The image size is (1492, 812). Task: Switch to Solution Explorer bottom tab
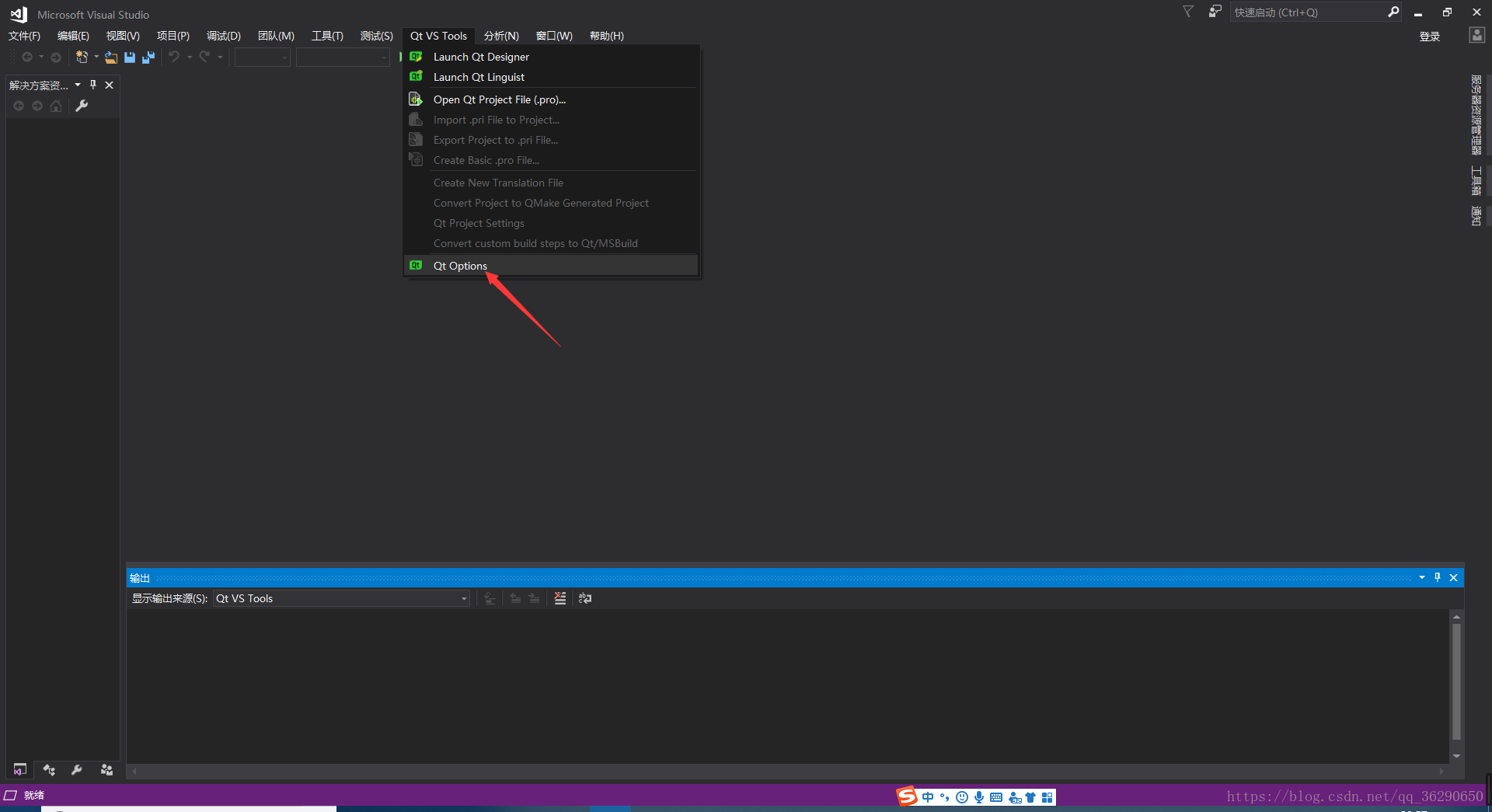[x=20, y=769]
